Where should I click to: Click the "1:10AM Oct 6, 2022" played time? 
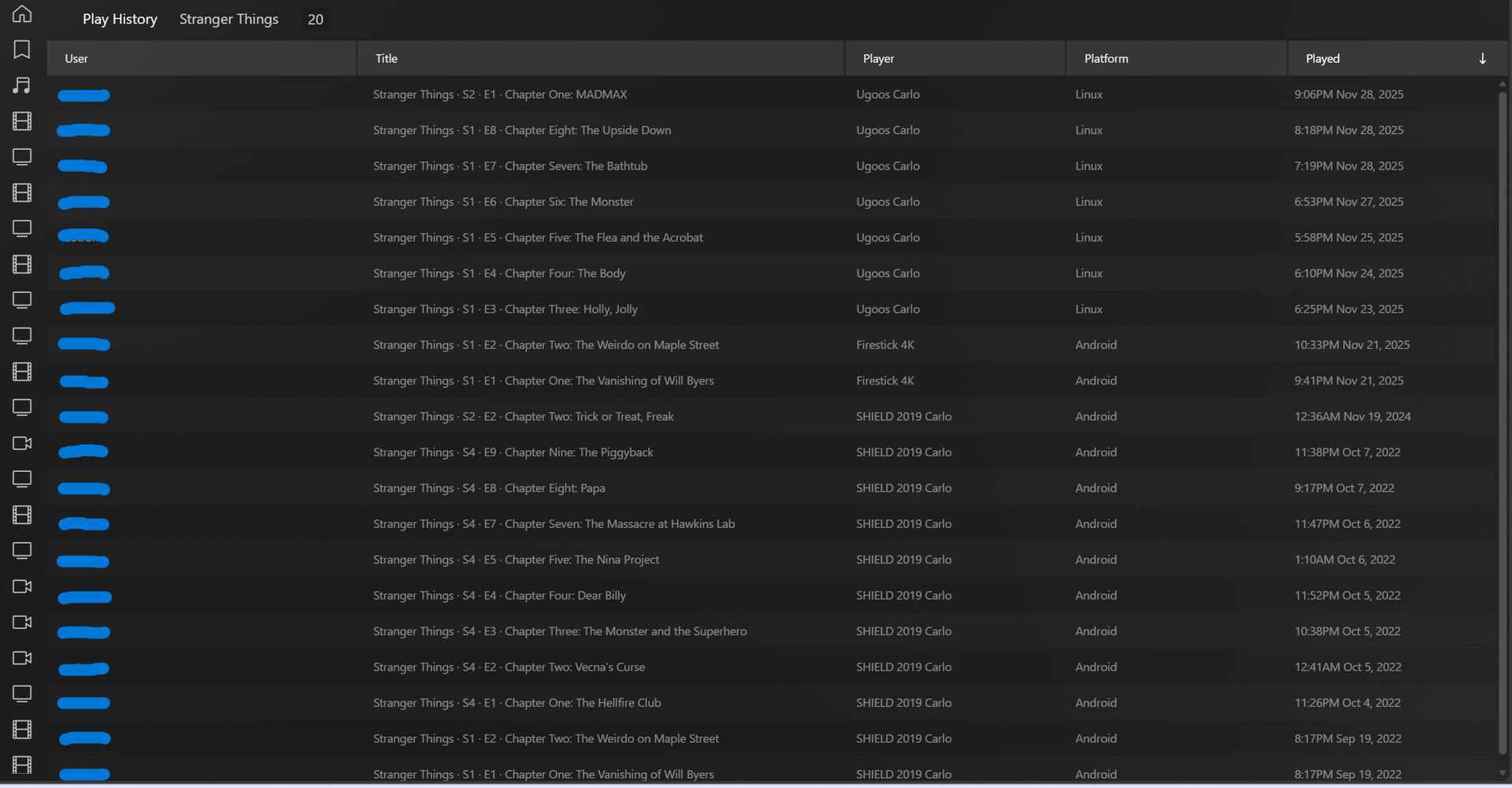click(1345, 560)
